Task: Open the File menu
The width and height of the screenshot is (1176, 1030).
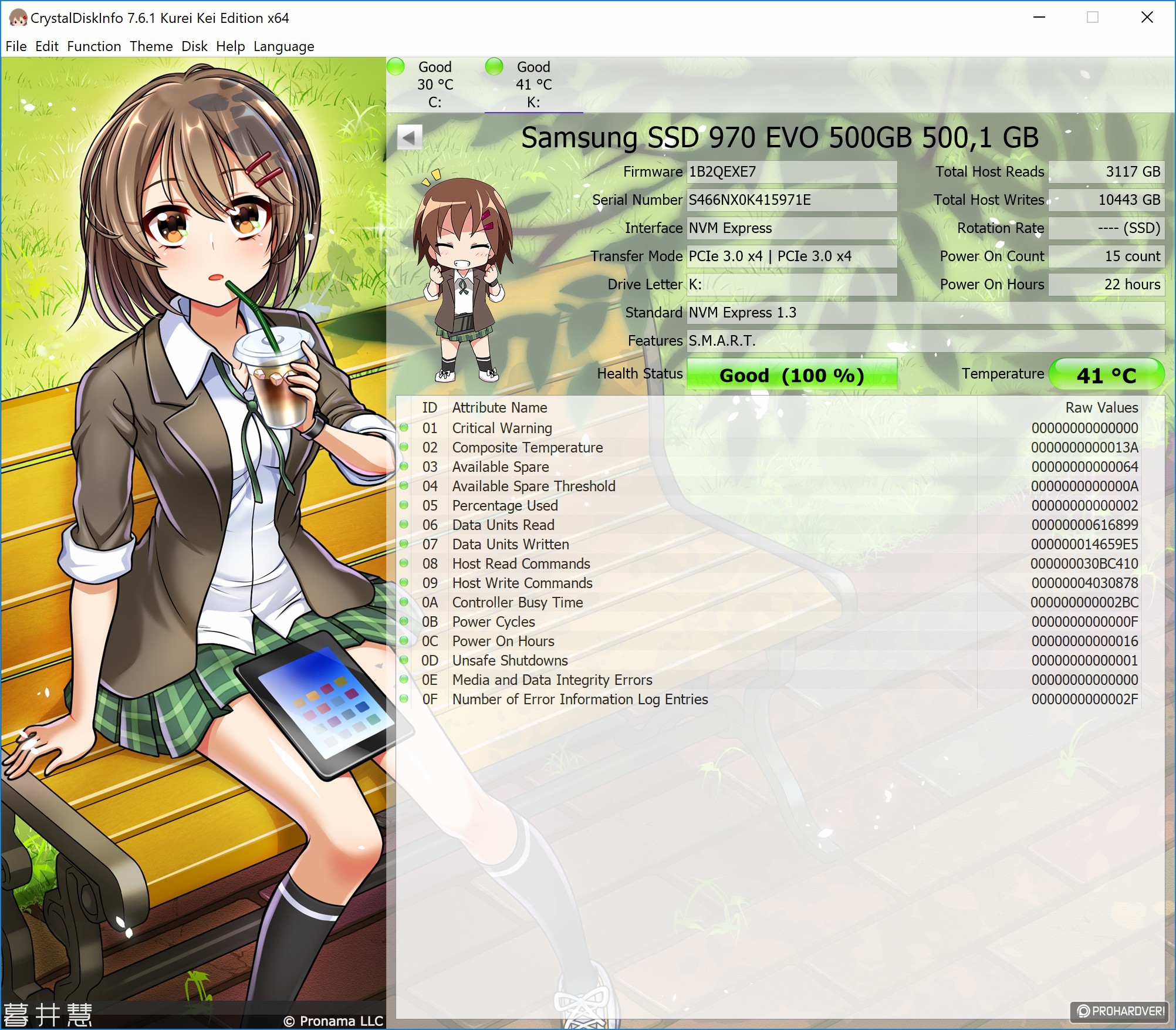Action: [x=16, y=46]
